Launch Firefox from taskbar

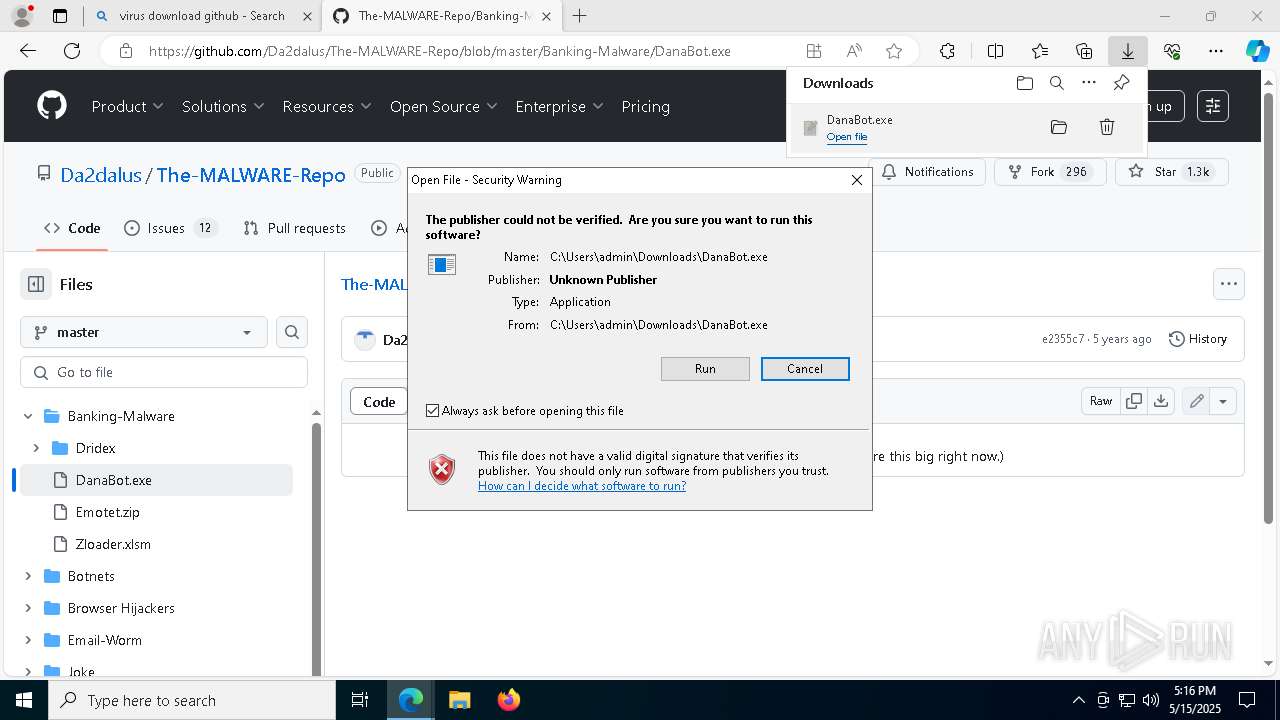[508, 700]
